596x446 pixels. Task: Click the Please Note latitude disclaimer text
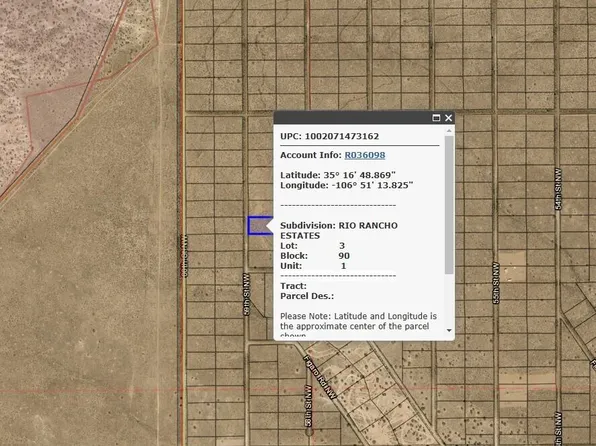[358, 326]
